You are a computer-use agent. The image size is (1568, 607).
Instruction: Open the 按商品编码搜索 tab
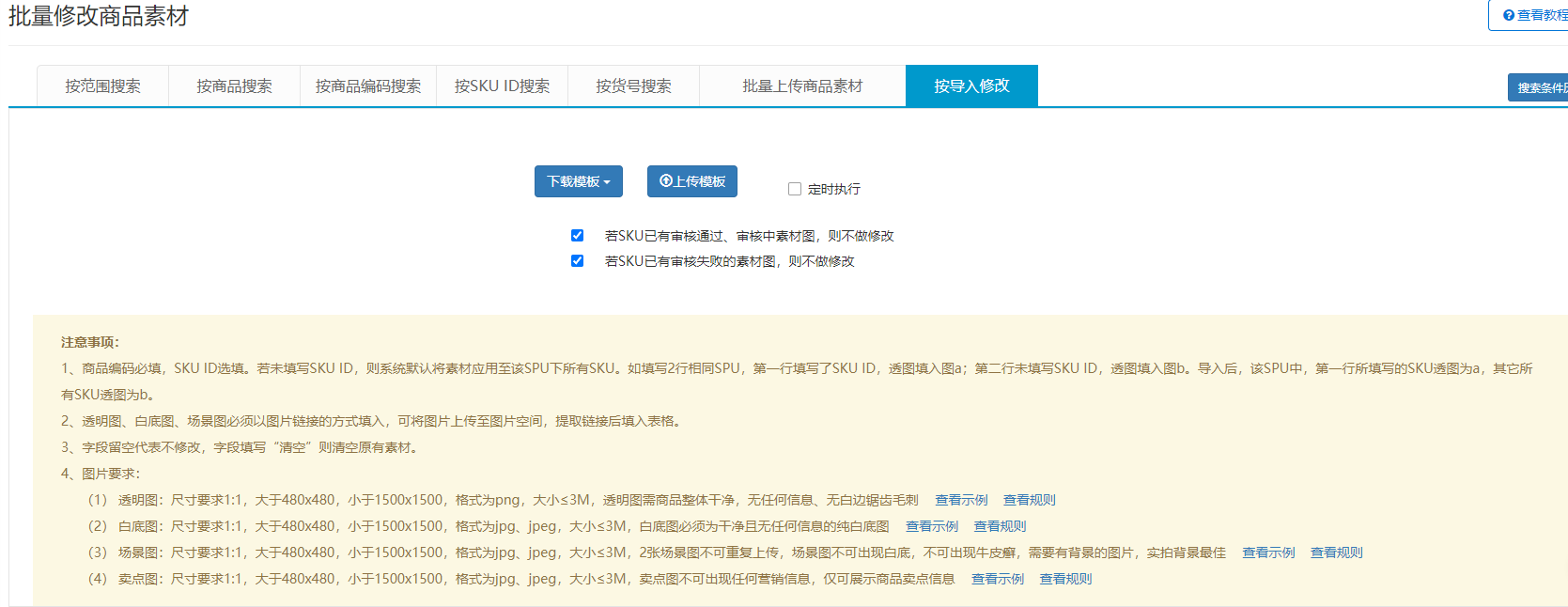click(x=367, y=86)
